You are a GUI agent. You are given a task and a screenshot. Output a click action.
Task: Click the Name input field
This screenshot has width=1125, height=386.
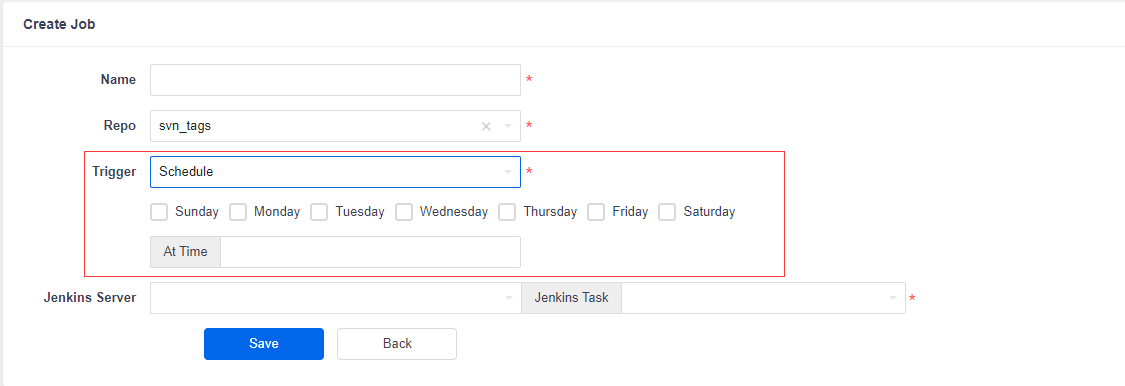(335, 80)
